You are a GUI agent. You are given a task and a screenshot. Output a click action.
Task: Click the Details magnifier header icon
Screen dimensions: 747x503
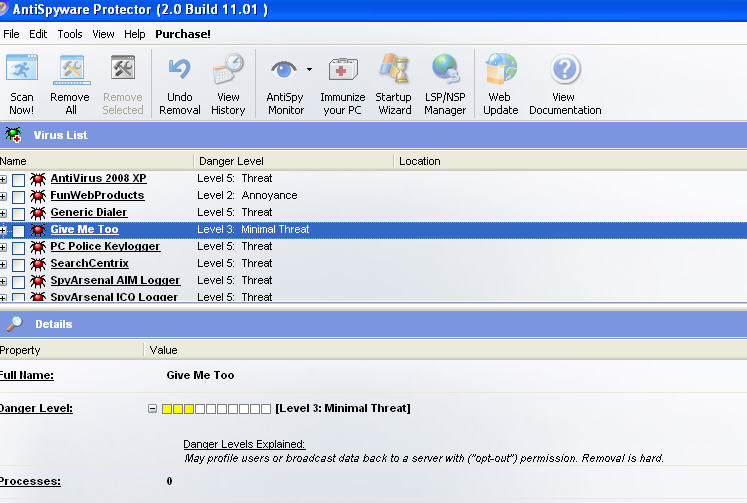[x=14, y=324]
